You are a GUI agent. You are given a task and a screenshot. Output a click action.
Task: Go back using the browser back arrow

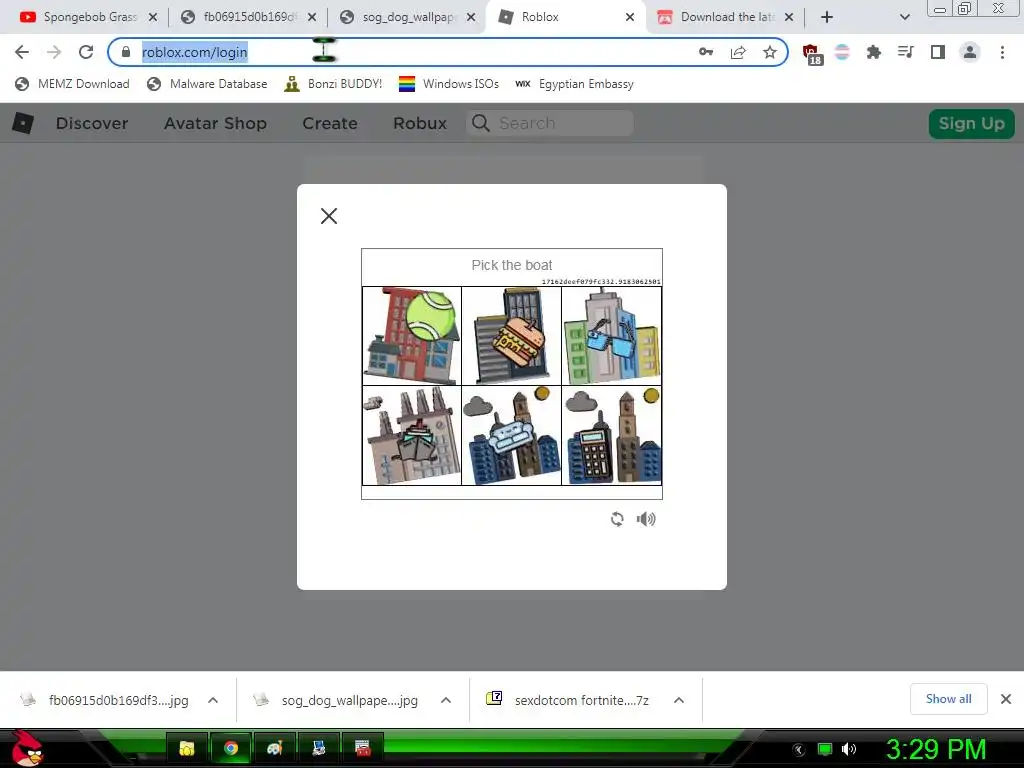[22, 52]
